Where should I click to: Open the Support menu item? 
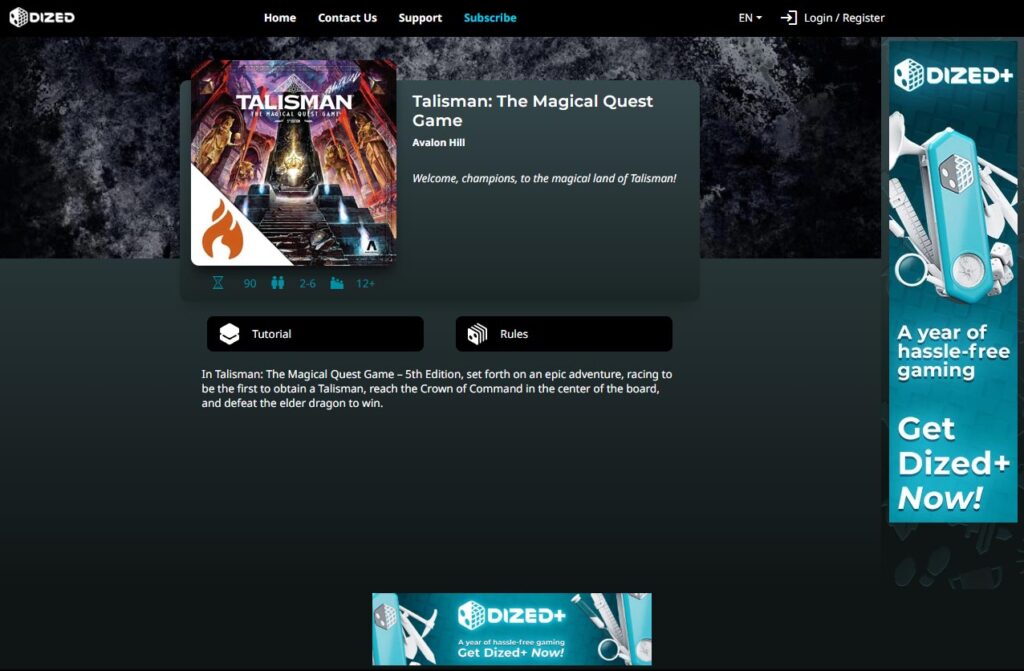(420, 18)
